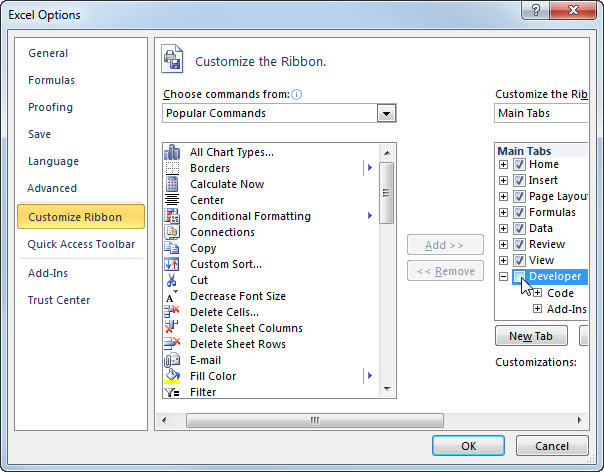Select the E-mail command icon
Screen dimensions: 604x472
tap(172, 360)
